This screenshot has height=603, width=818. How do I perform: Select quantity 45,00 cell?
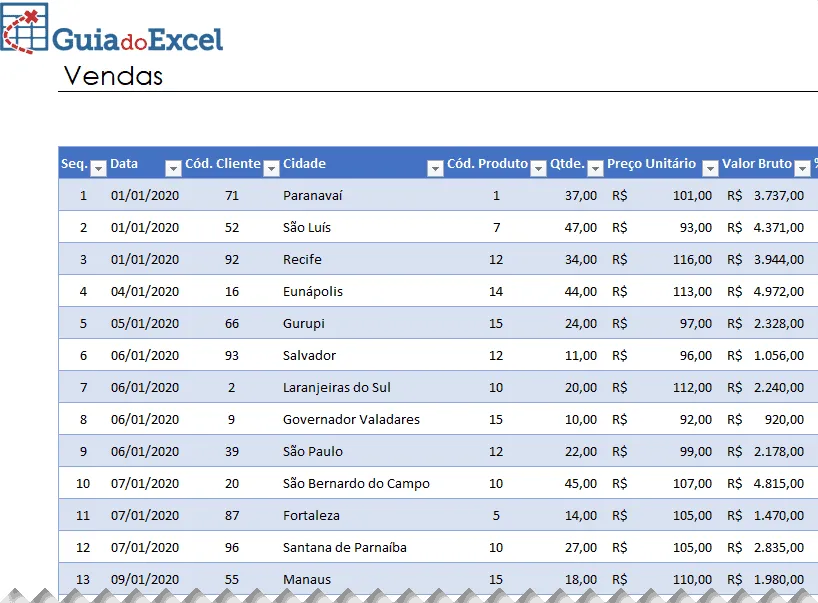click(x=576, y=483)
